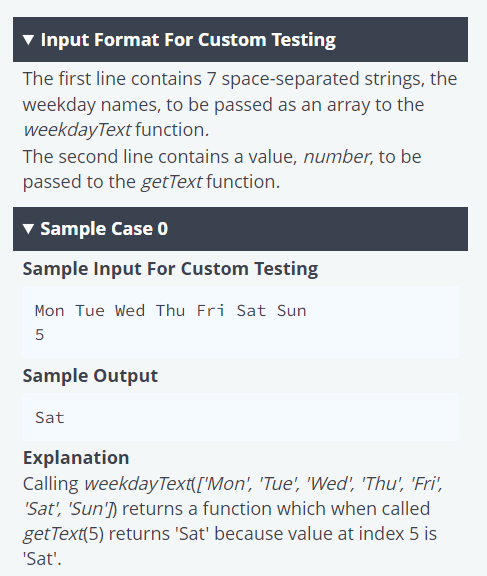487x576 pixels.
Task: Click the Sample Case 0 title text
Action: (104, 229)
